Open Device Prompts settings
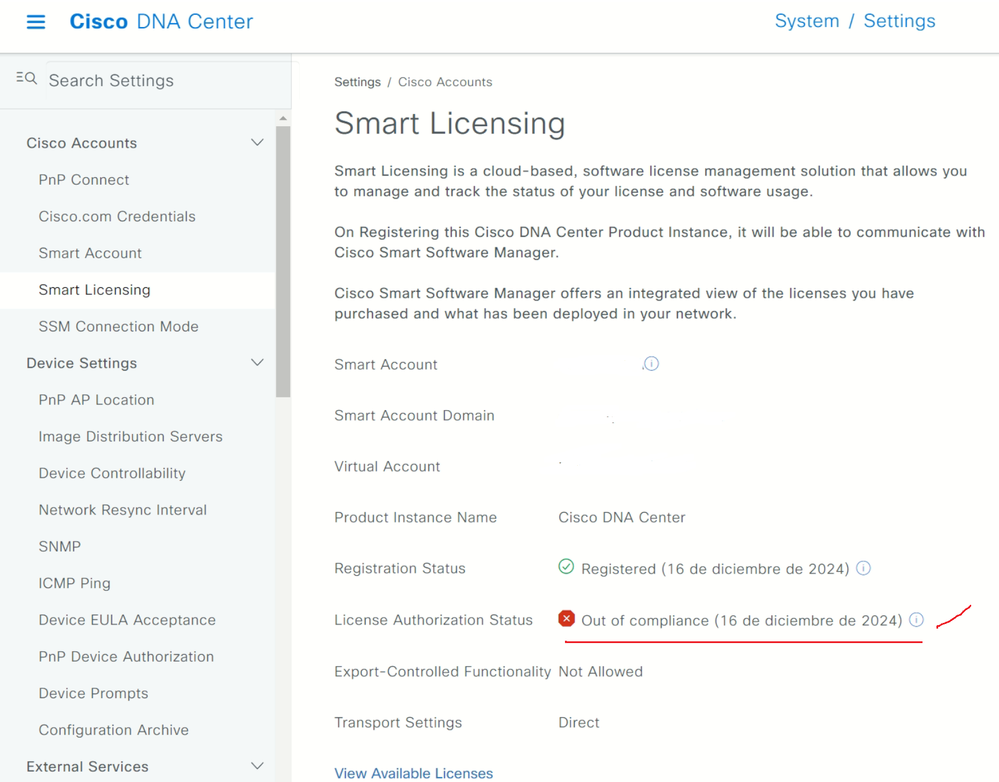The height and width of the screenshot is (782, 999). point(93,693)
